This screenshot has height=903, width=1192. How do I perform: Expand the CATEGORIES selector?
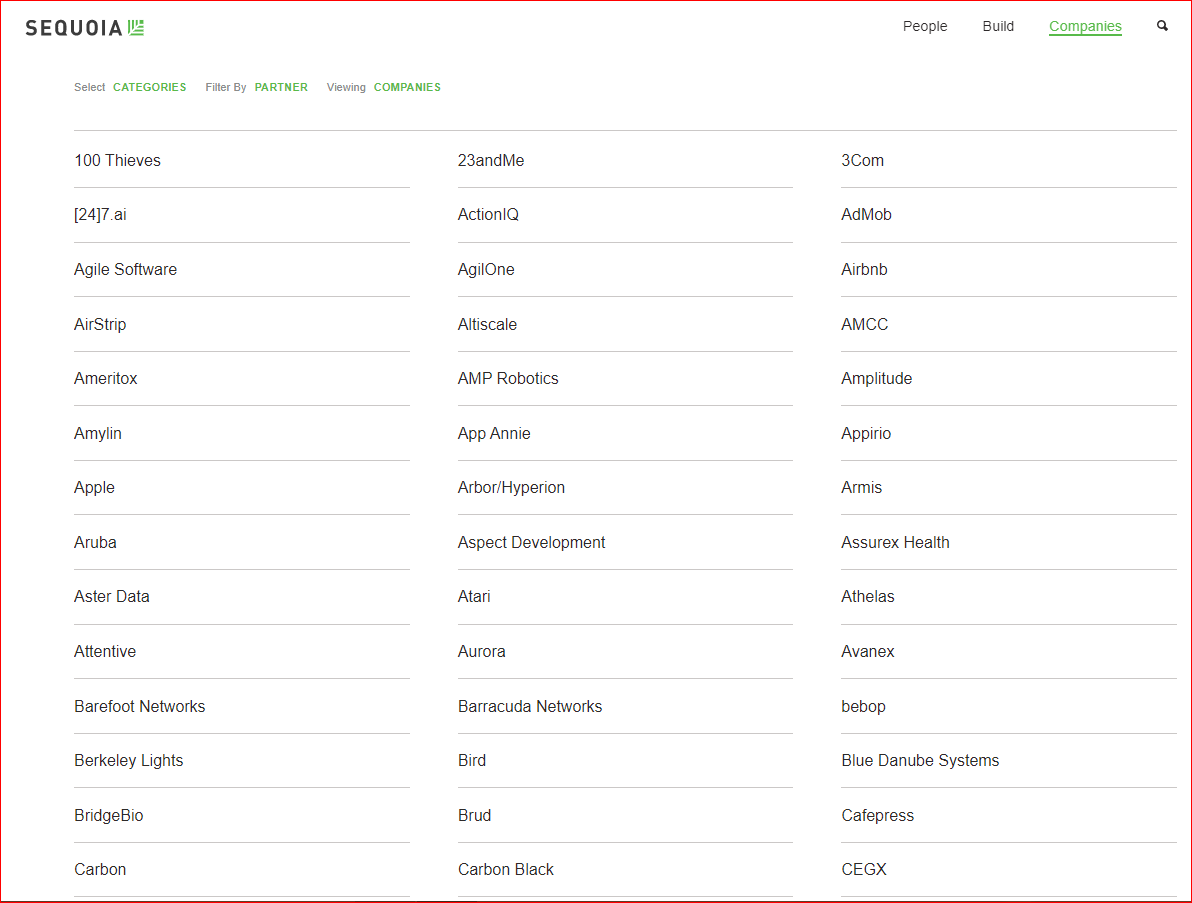click(150, 87)
